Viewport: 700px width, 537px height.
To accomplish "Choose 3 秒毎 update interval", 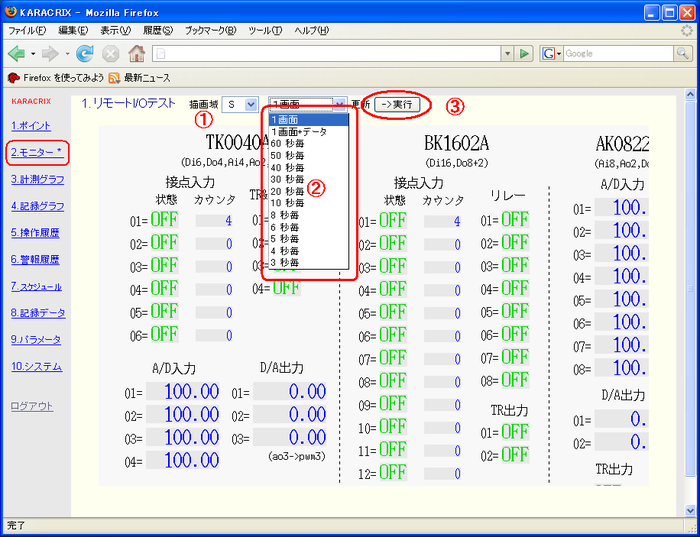I will 308,263.
